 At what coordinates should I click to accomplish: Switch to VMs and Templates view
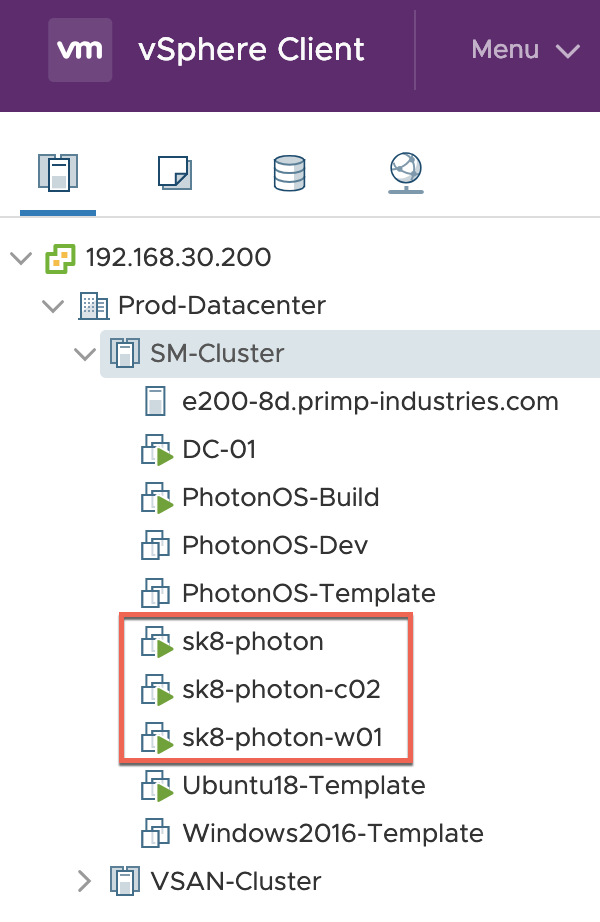click(174, 174)
